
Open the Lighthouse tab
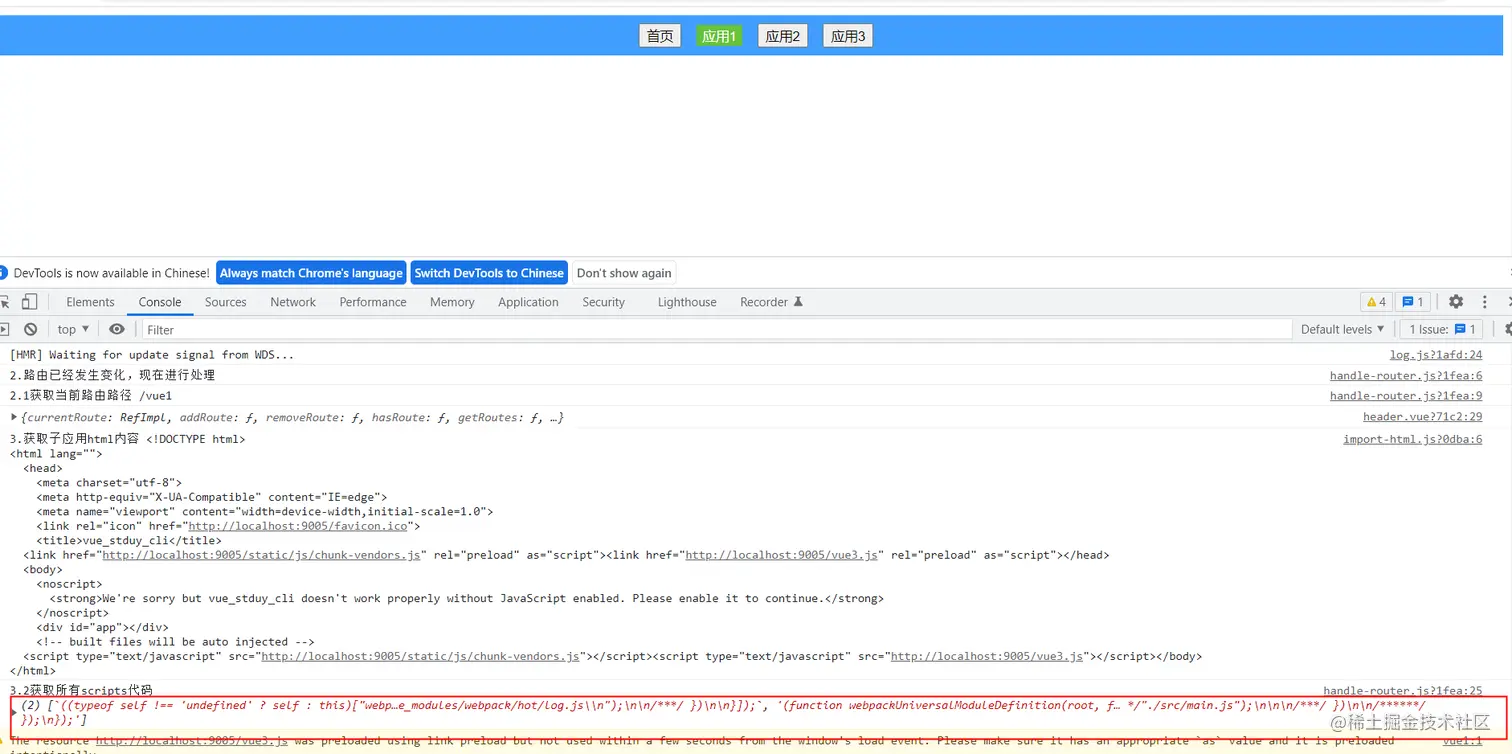pos(687,302)
